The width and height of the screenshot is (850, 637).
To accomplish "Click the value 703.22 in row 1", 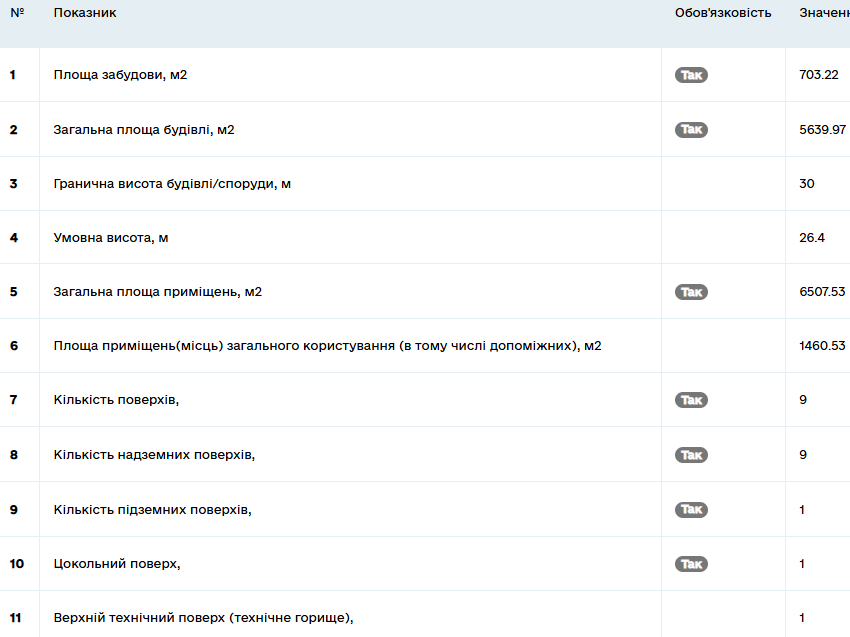I will click(819, 75).
